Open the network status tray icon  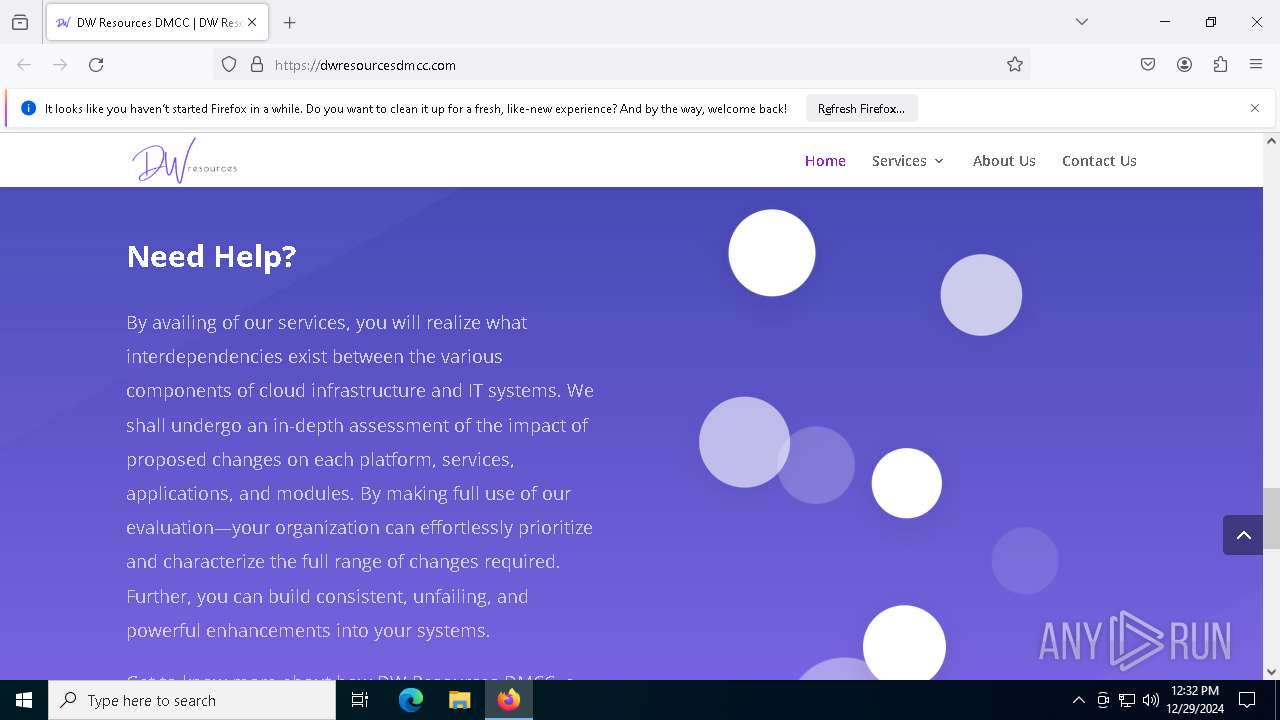click(x=1127, y=700)
